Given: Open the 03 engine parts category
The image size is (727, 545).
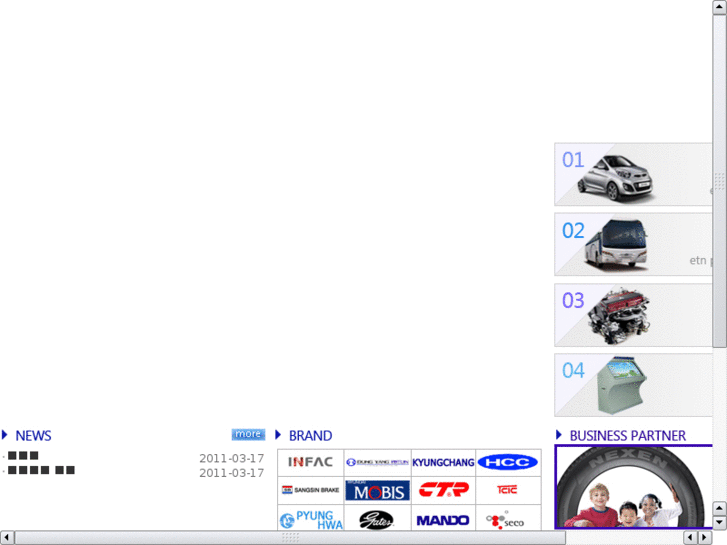Looking at the screenshot, I should pos(633,315).
